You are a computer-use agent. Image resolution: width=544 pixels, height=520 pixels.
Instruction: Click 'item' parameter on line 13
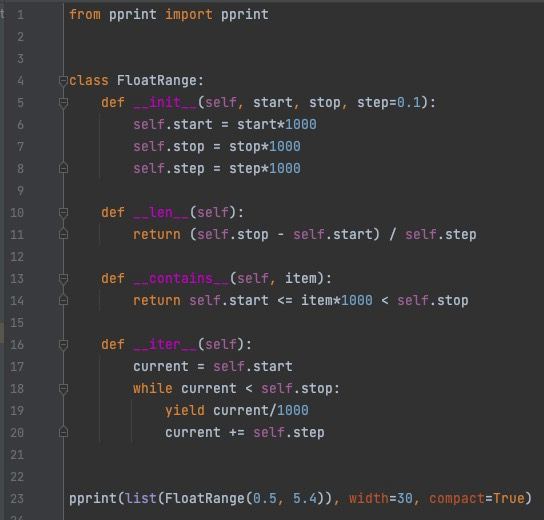coord(301,279)
